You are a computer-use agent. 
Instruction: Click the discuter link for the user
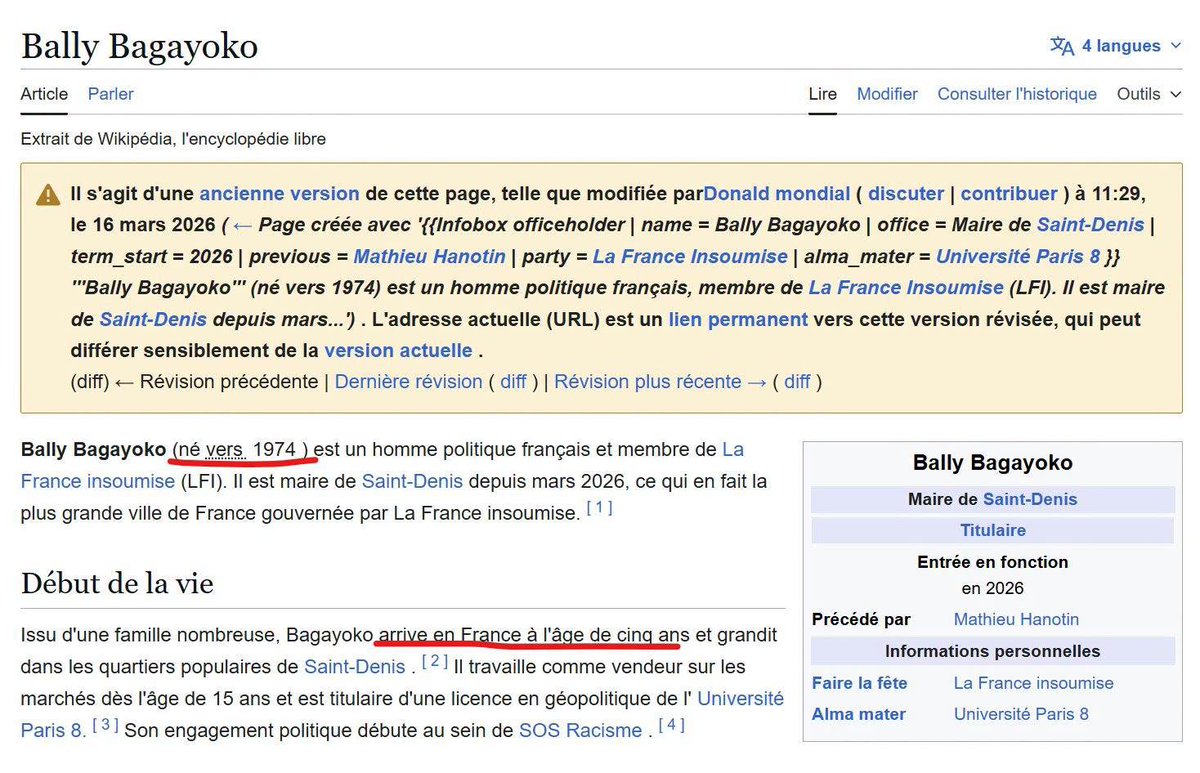[906, 194]
